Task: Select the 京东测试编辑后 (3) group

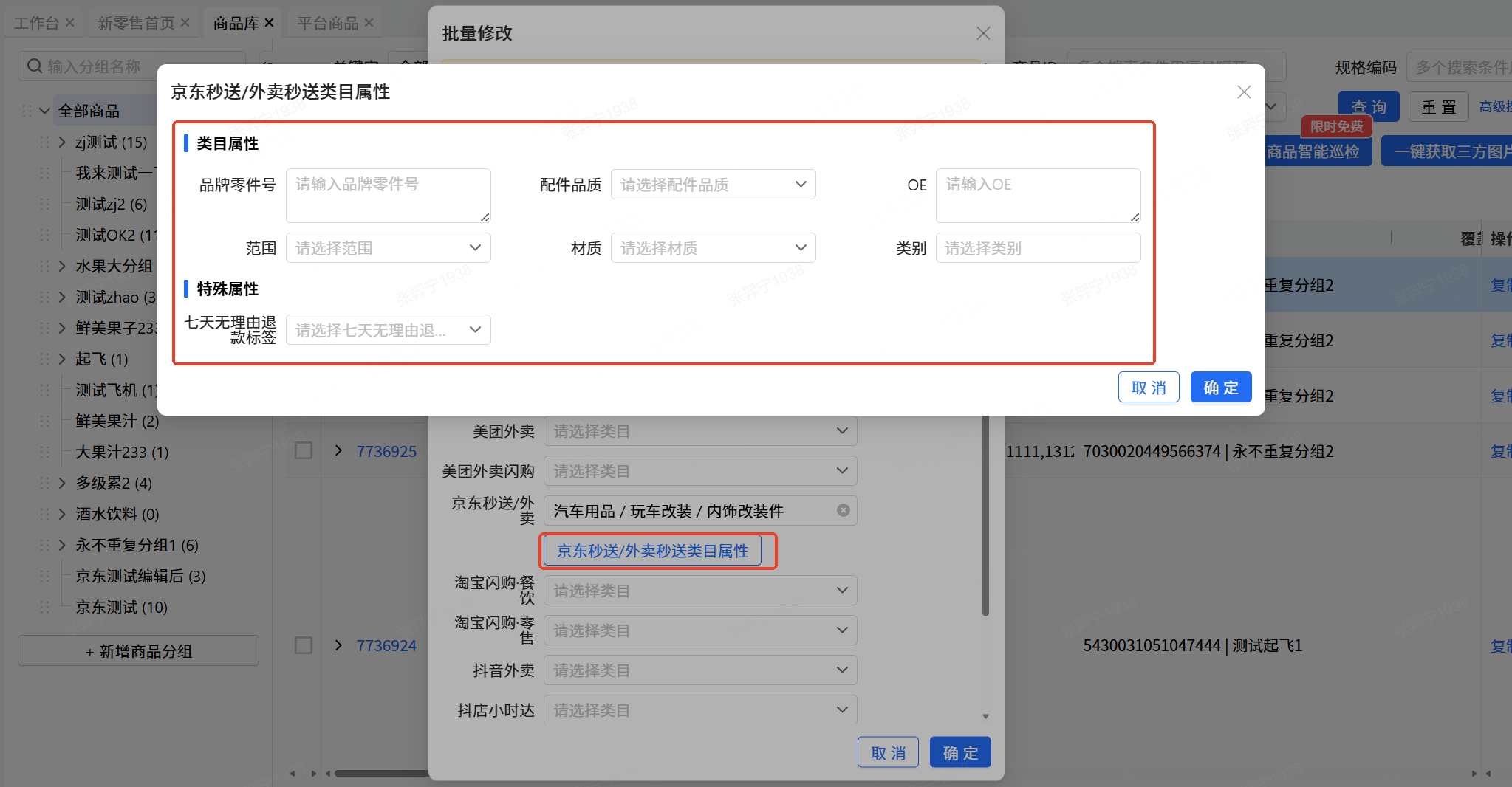Action: tap(140, 576)
